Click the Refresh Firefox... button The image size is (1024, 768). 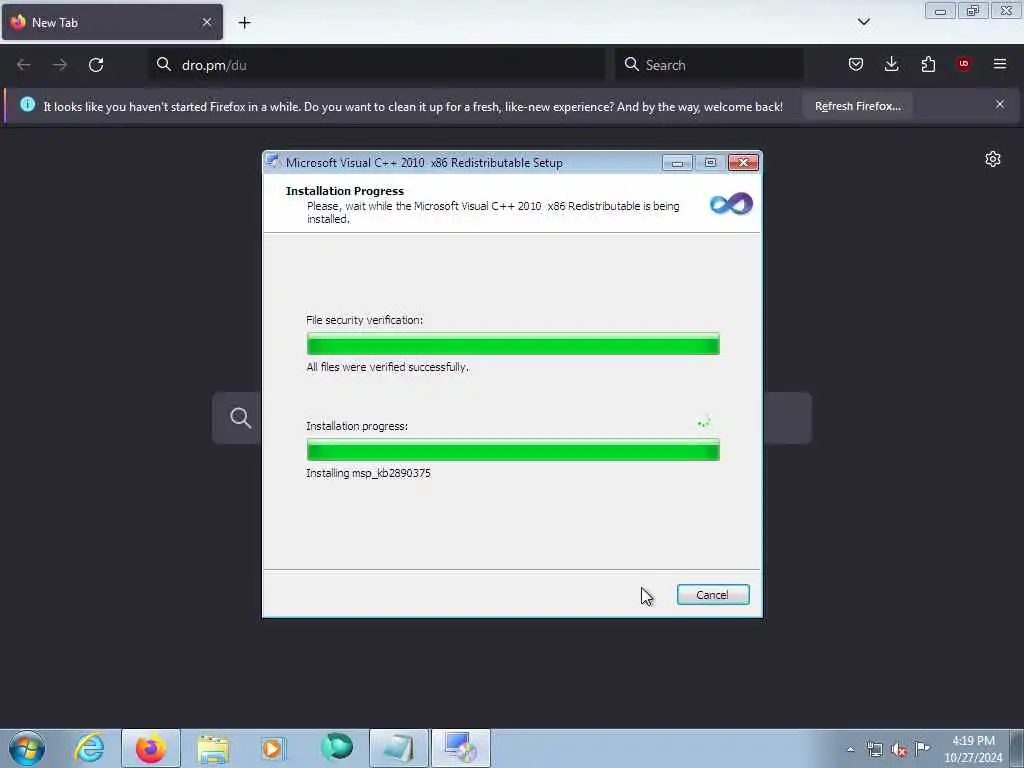(857, 106)
